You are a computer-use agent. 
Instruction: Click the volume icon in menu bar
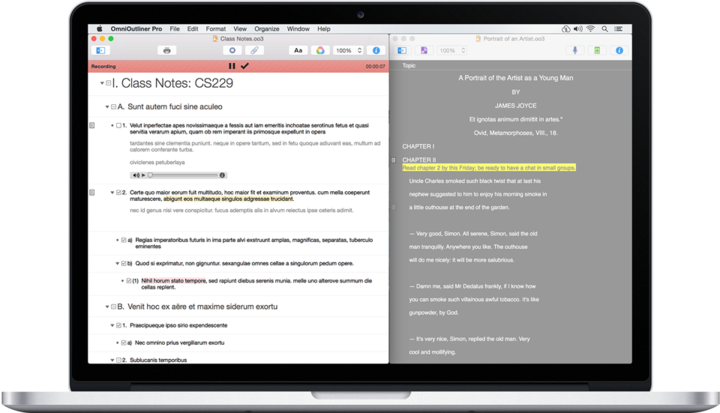578,29
